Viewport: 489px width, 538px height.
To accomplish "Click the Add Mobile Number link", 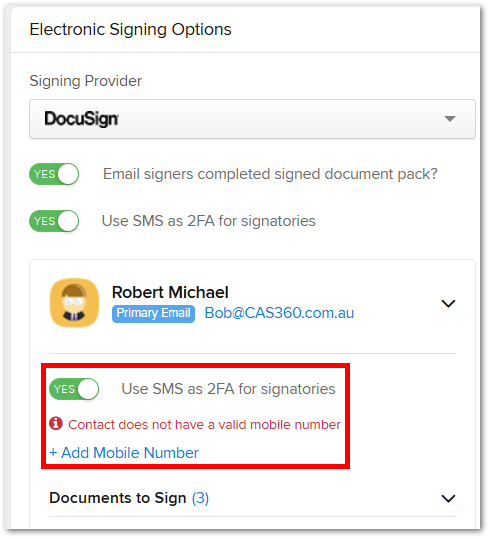I will [124, 453].
